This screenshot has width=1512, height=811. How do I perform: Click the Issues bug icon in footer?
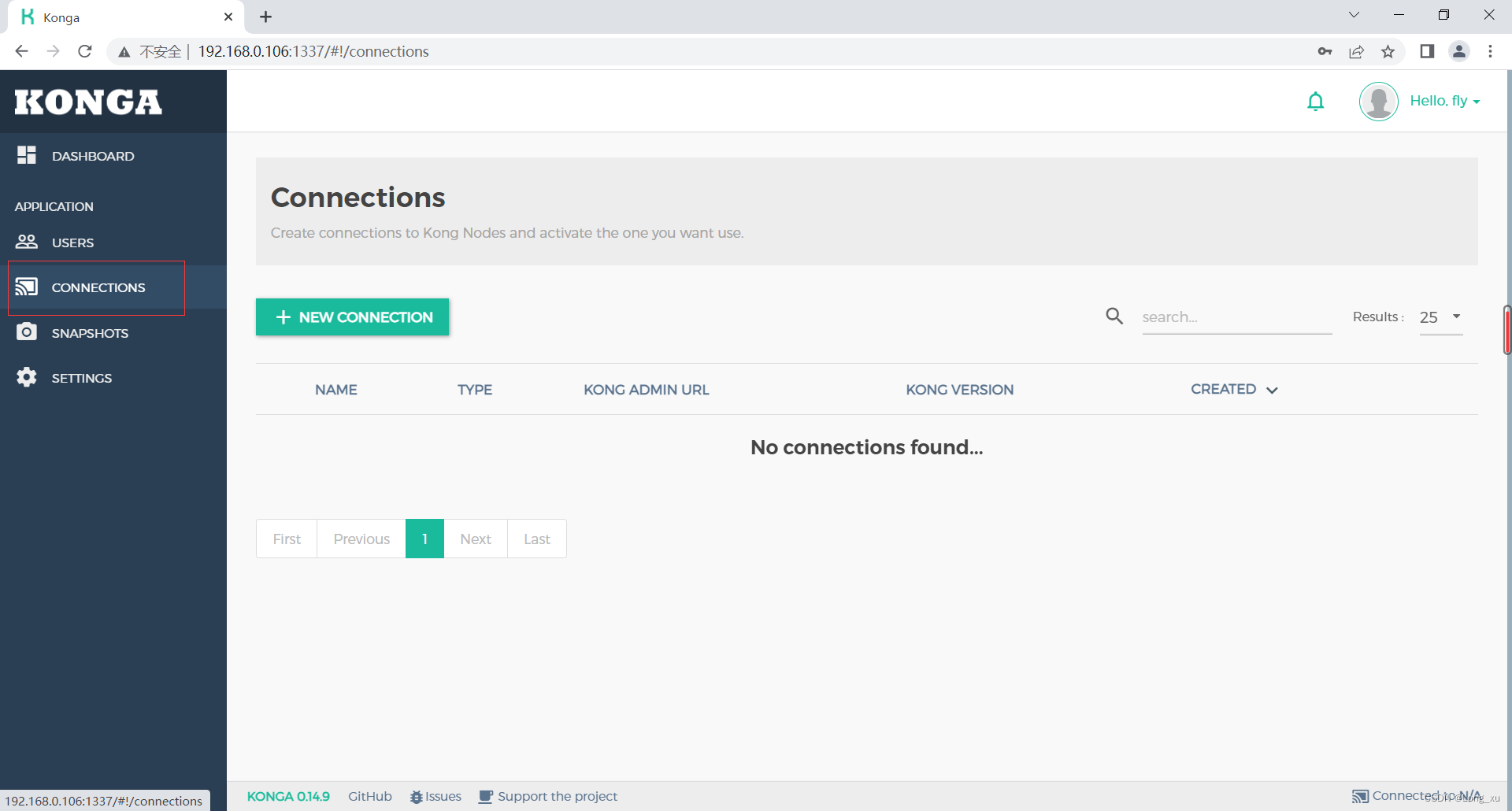(415, 797)
